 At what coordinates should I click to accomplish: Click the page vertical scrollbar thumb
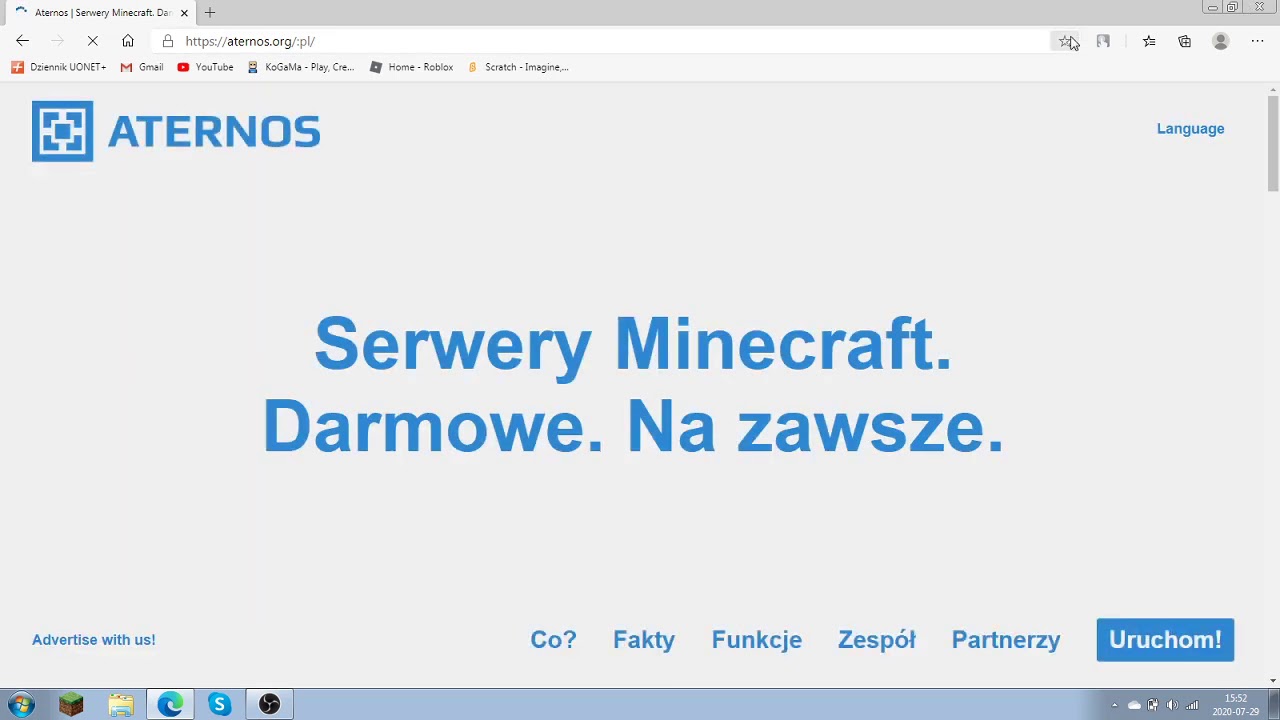pos(1273,144)
